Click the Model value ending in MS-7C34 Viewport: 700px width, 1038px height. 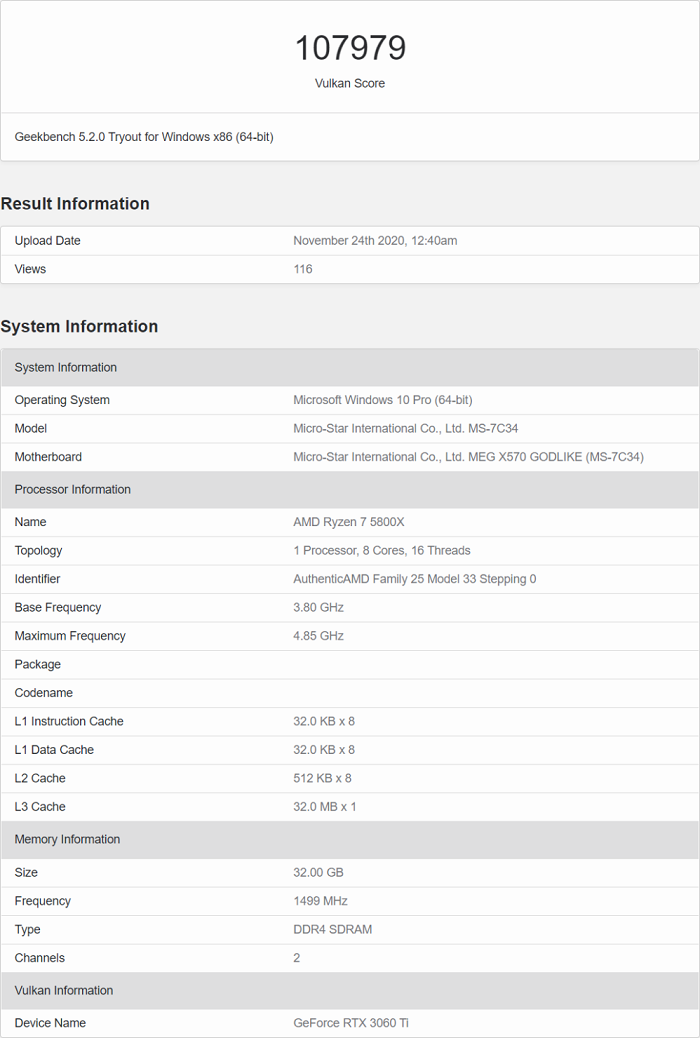[405, 429]
